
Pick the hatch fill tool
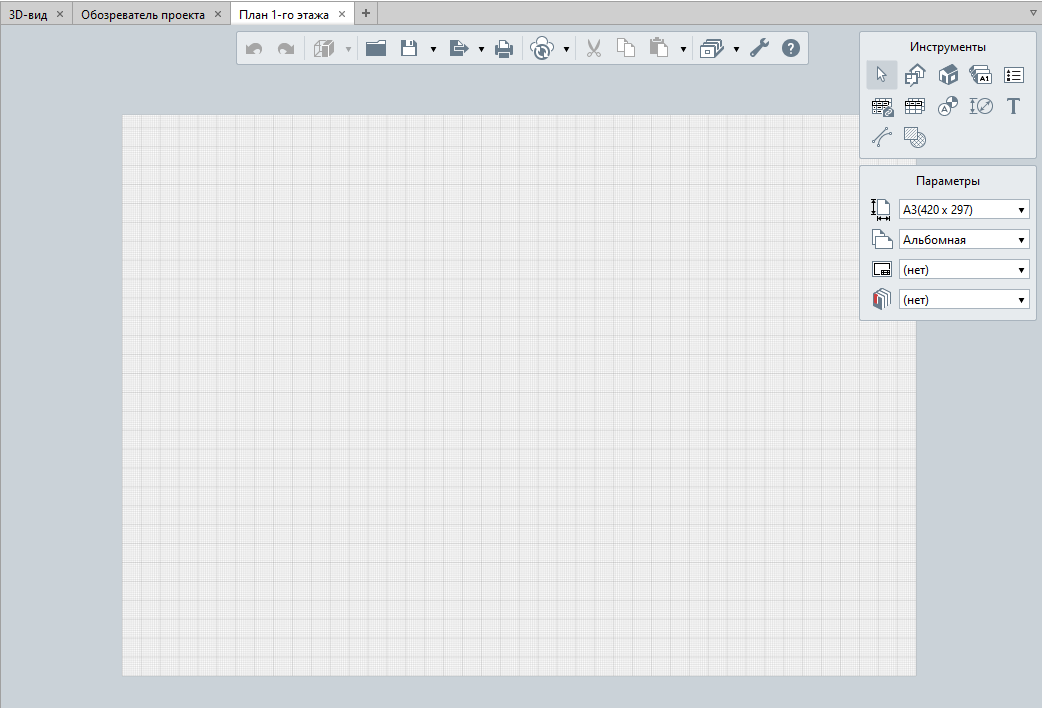pyautogui.click(x=914, y=138)
